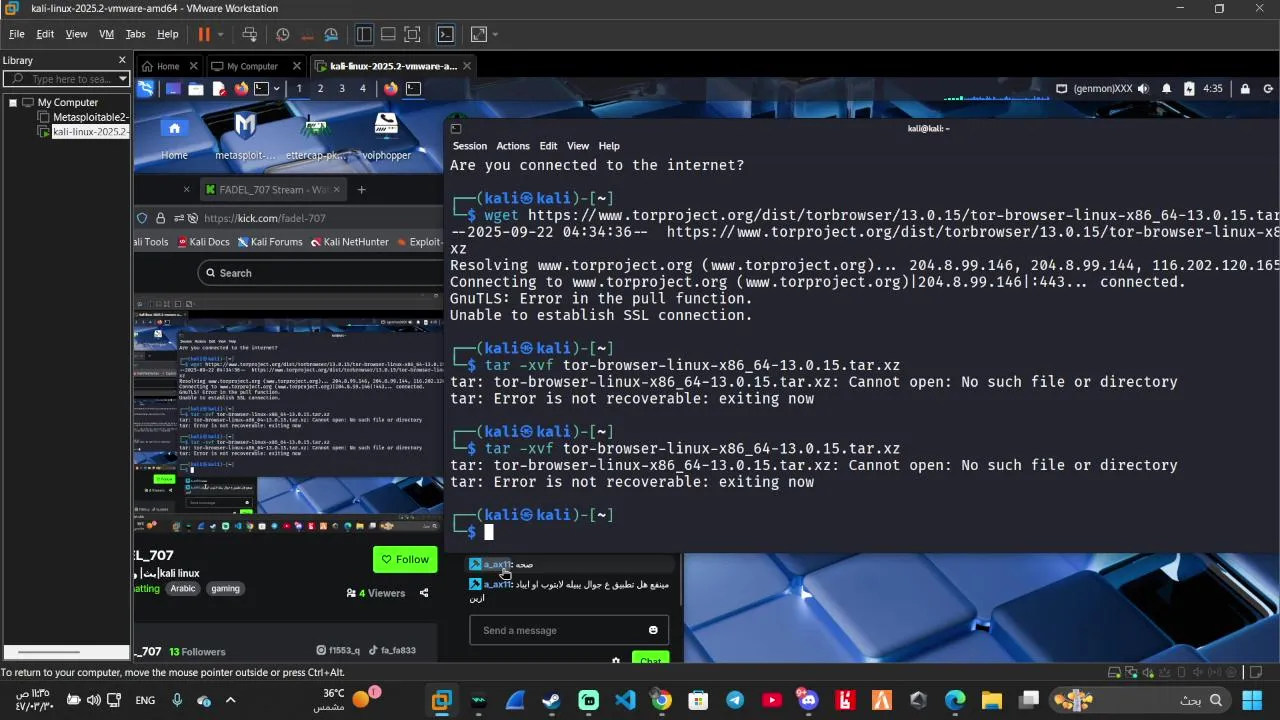Open the VM menu

point(106,34)
